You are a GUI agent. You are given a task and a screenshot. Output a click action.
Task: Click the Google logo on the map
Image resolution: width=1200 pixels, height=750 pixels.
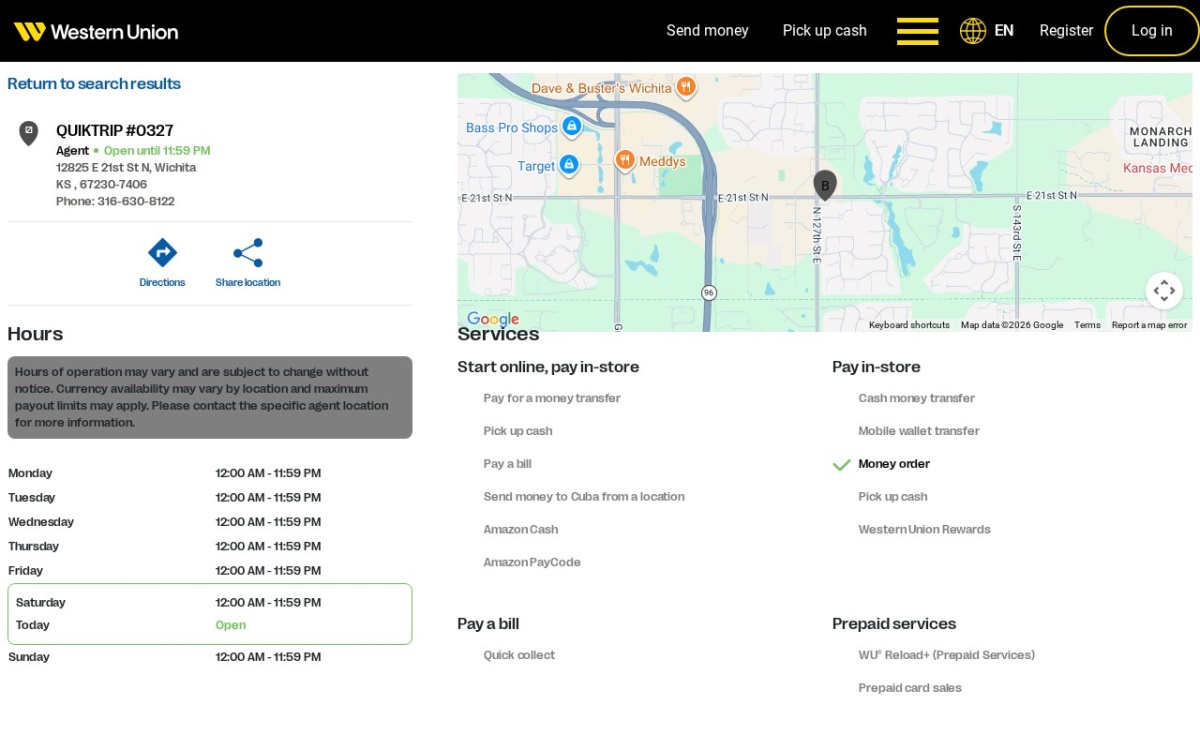pyautogui.click(x=493, y=319)
